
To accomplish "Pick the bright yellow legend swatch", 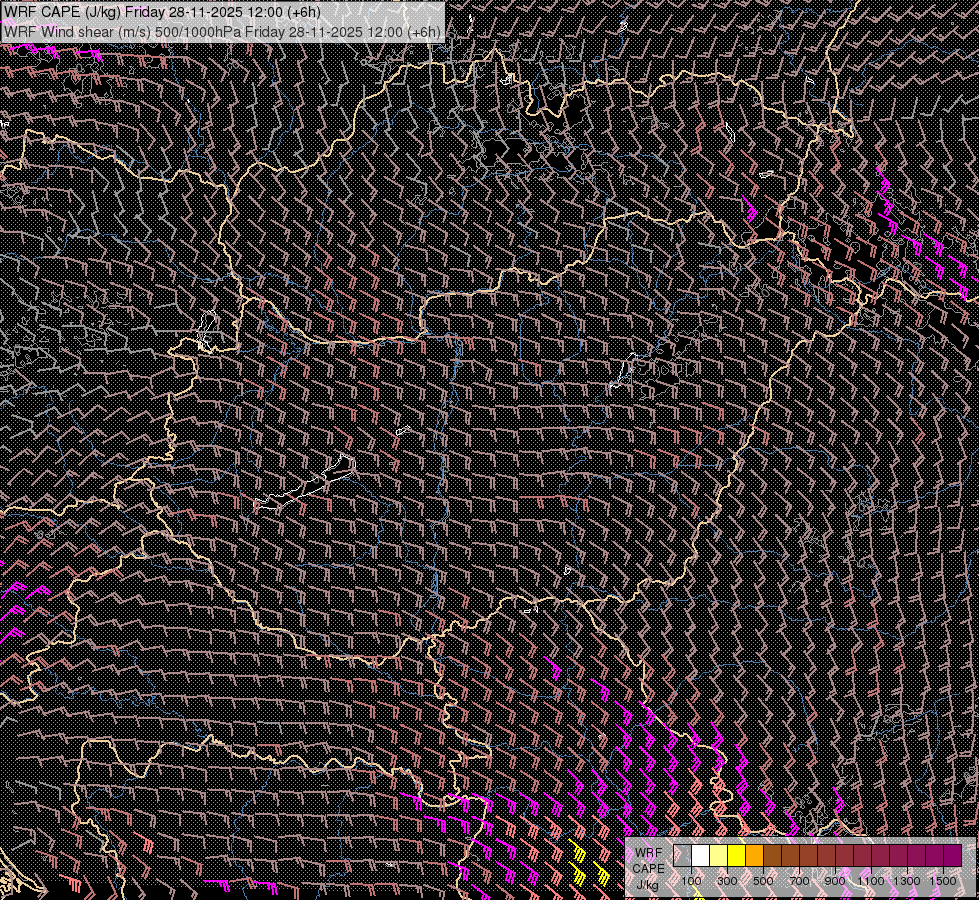I will click(x=737, y=855).
